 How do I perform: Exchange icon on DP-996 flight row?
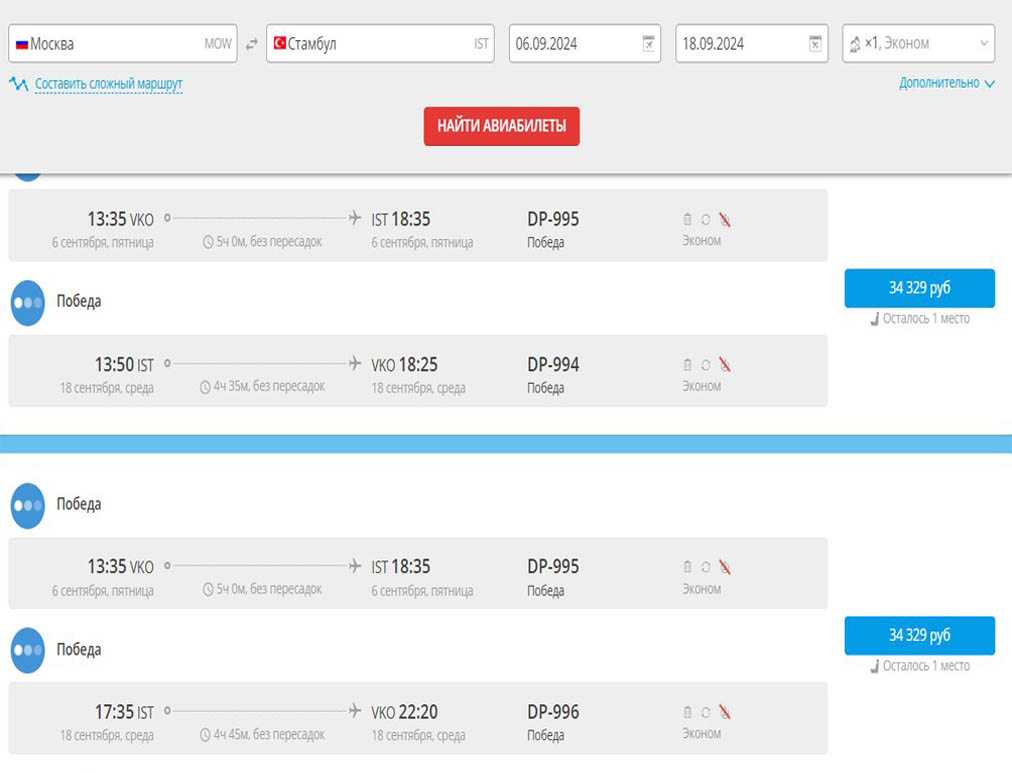click(x=705, y=712)
